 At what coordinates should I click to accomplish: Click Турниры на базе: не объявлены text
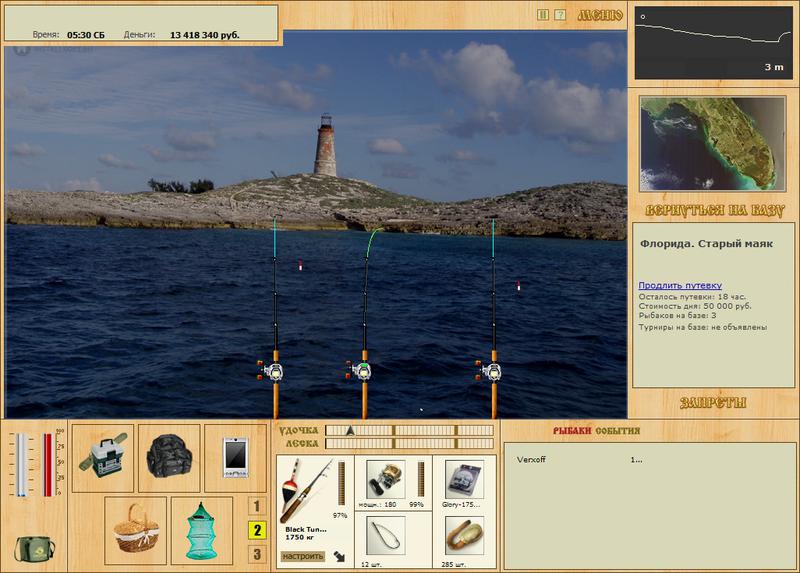click(703, 327)
